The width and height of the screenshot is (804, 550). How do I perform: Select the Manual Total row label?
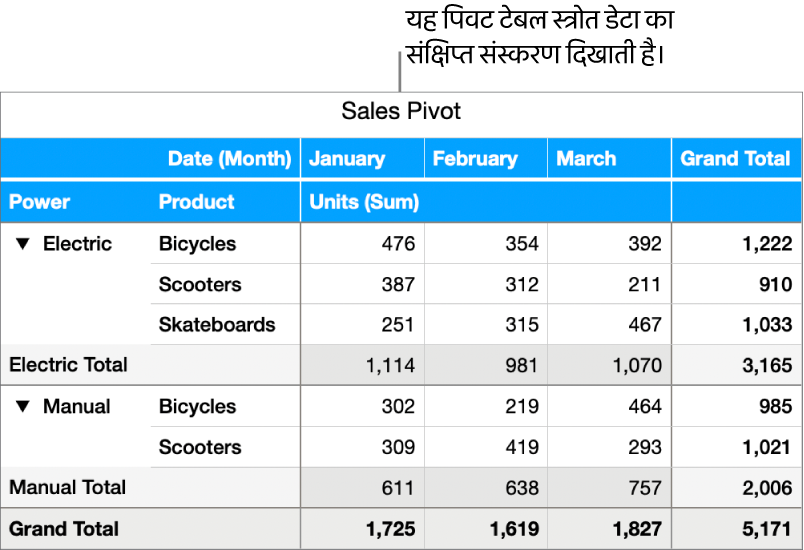pyautogui.click(x=68, y=488)
